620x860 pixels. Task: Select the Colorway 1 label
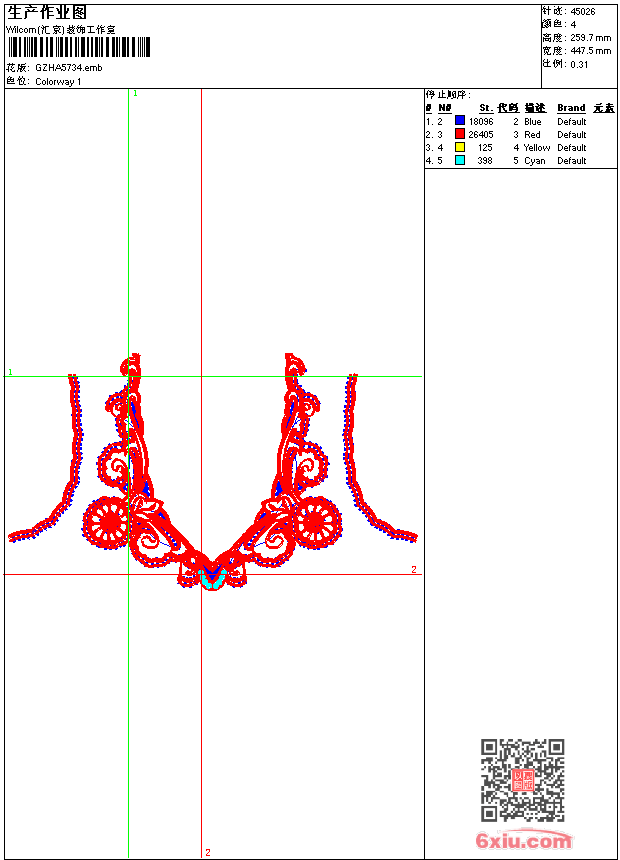tap(58, 82)
